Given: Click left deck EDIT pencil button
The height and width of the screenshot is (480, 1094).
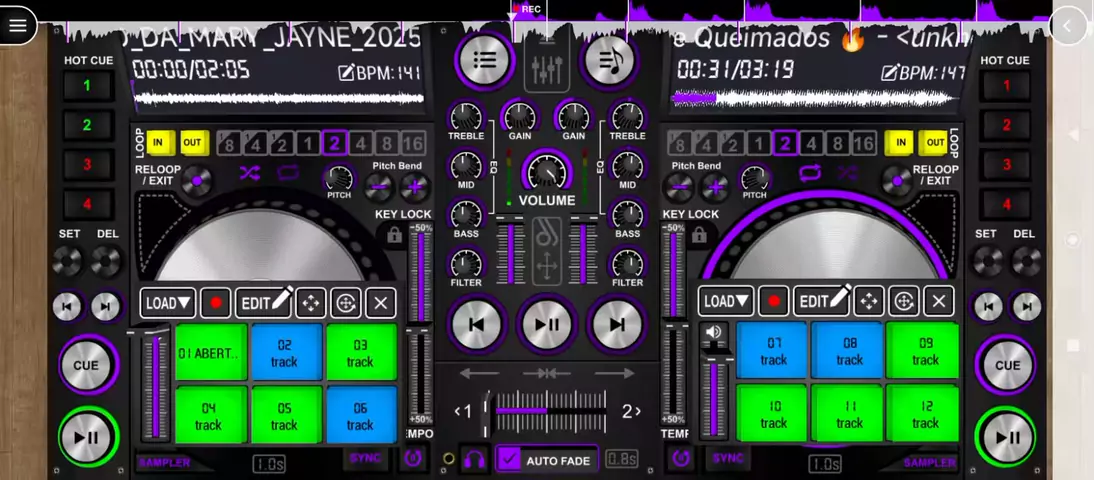Looking at the screenshot, I should pos(264,303).
